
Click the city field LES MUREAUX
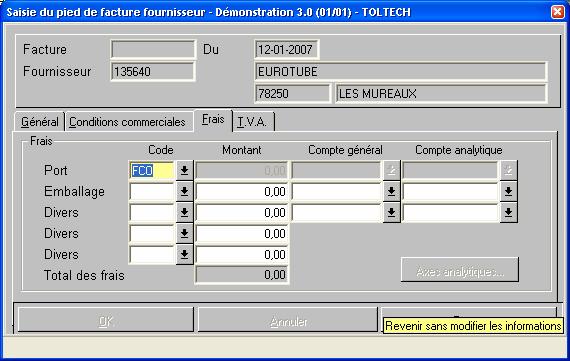[441, 93]
